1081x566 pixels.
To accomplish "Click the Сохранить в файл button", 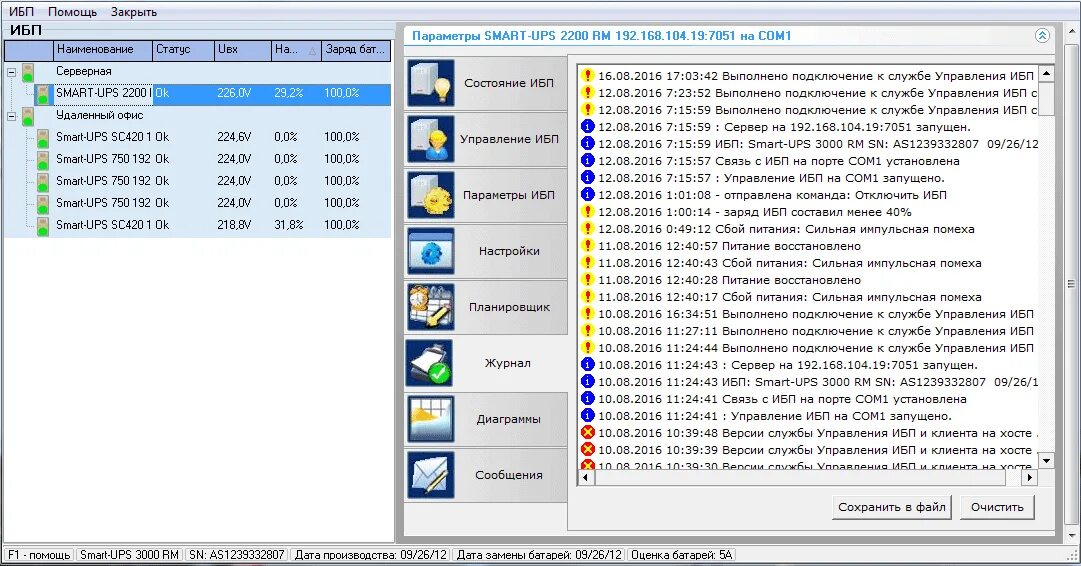I will coord(891,507).
